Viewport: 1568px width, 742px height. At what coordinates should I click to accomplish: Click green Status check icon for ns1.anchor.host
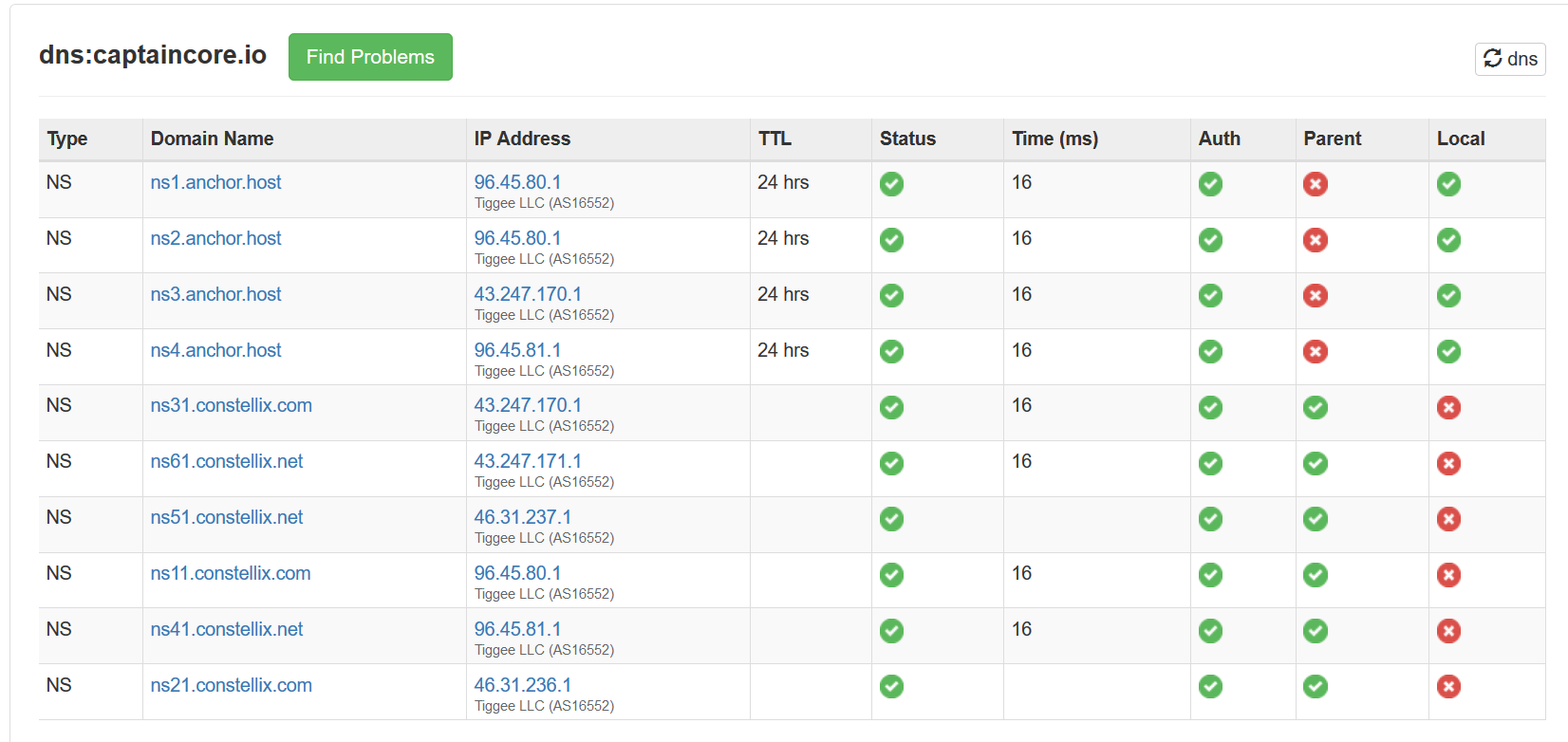pos(891,184)
